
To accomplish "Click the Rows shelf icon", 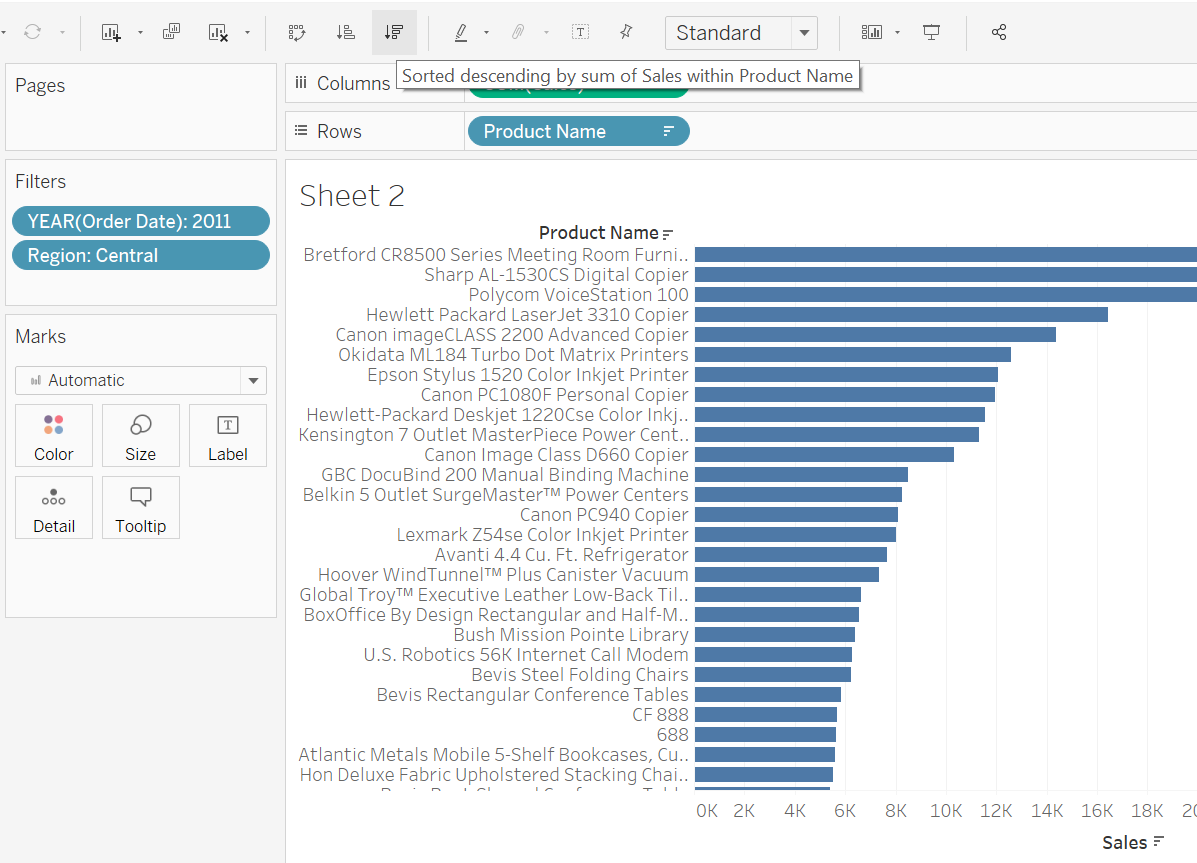I will (x=301, y=131).
